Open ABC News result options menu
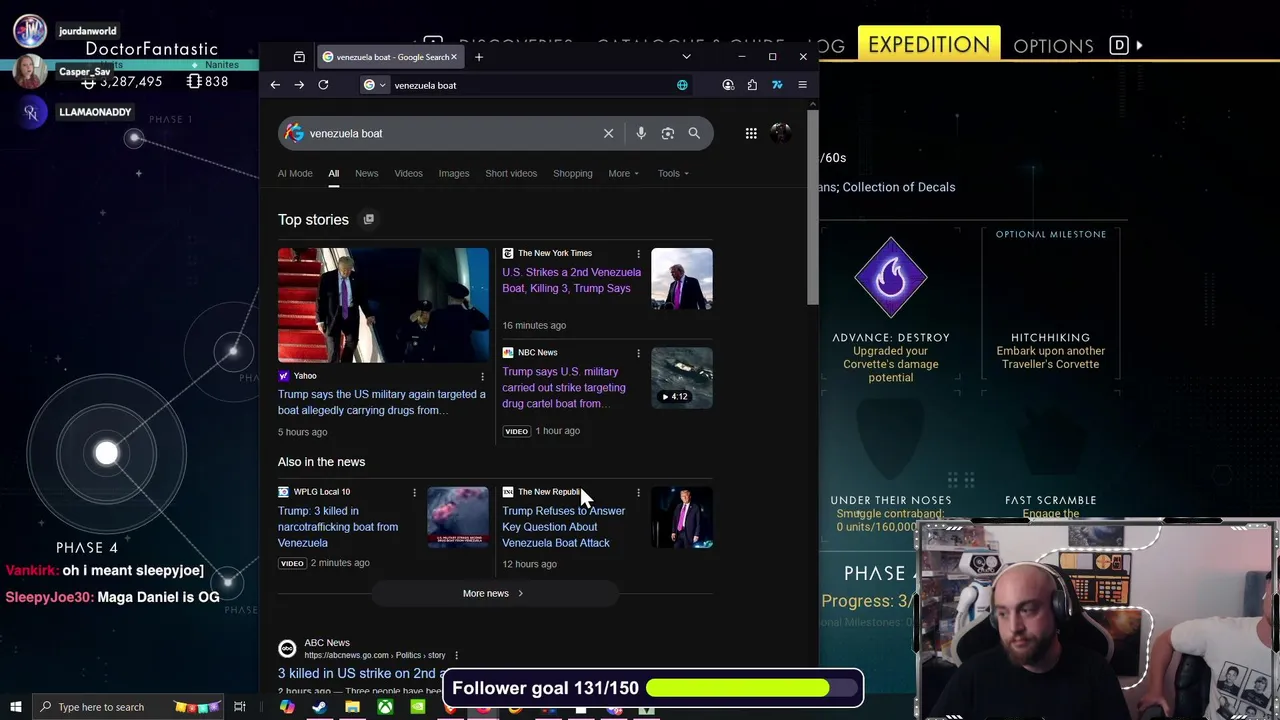The image size is (1280, 720). click(x=456, y=655)
